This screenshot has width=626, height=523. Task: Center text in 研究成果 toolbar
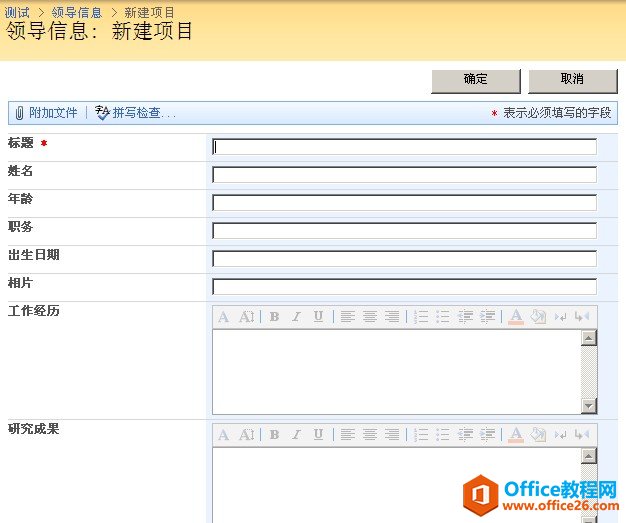(370, 435)
